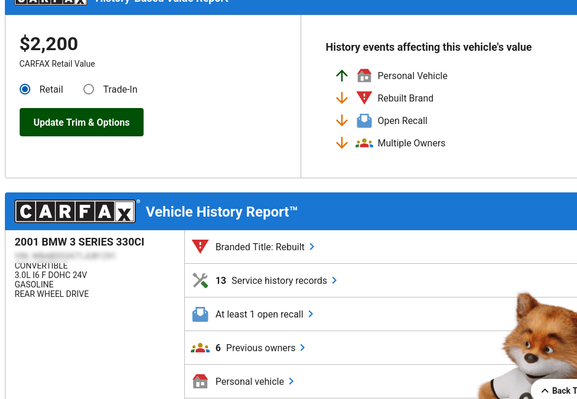577x399 pixels.
Task: Open the 6 Previous owners link
Action: [261, 348]
